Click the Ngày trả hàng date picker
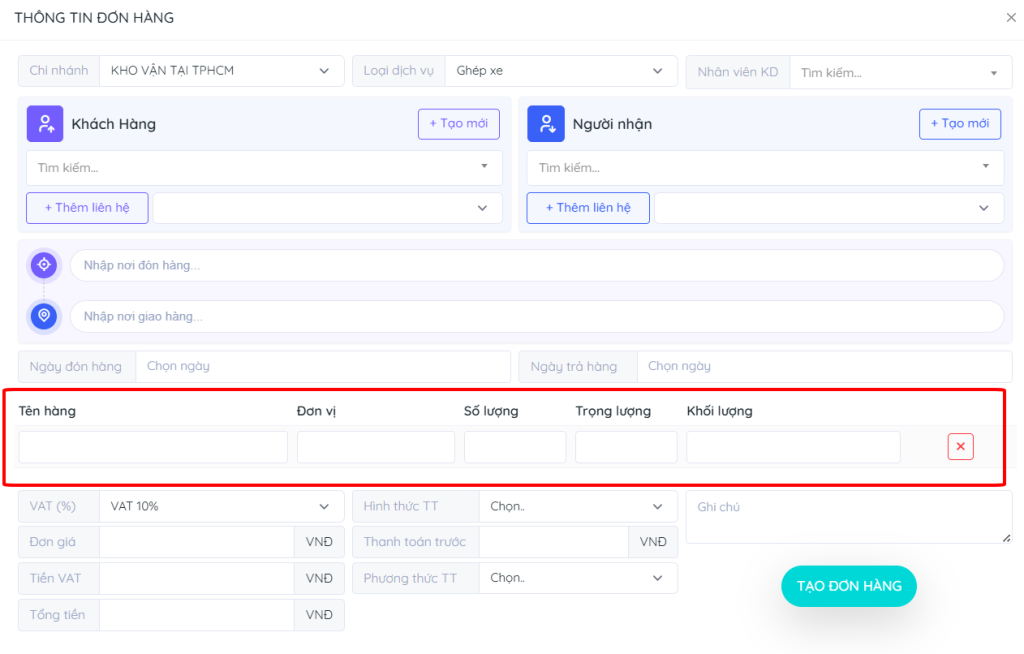Image resolution: width=1024 pixels, height=654 pixels. [x=823, y=367]
